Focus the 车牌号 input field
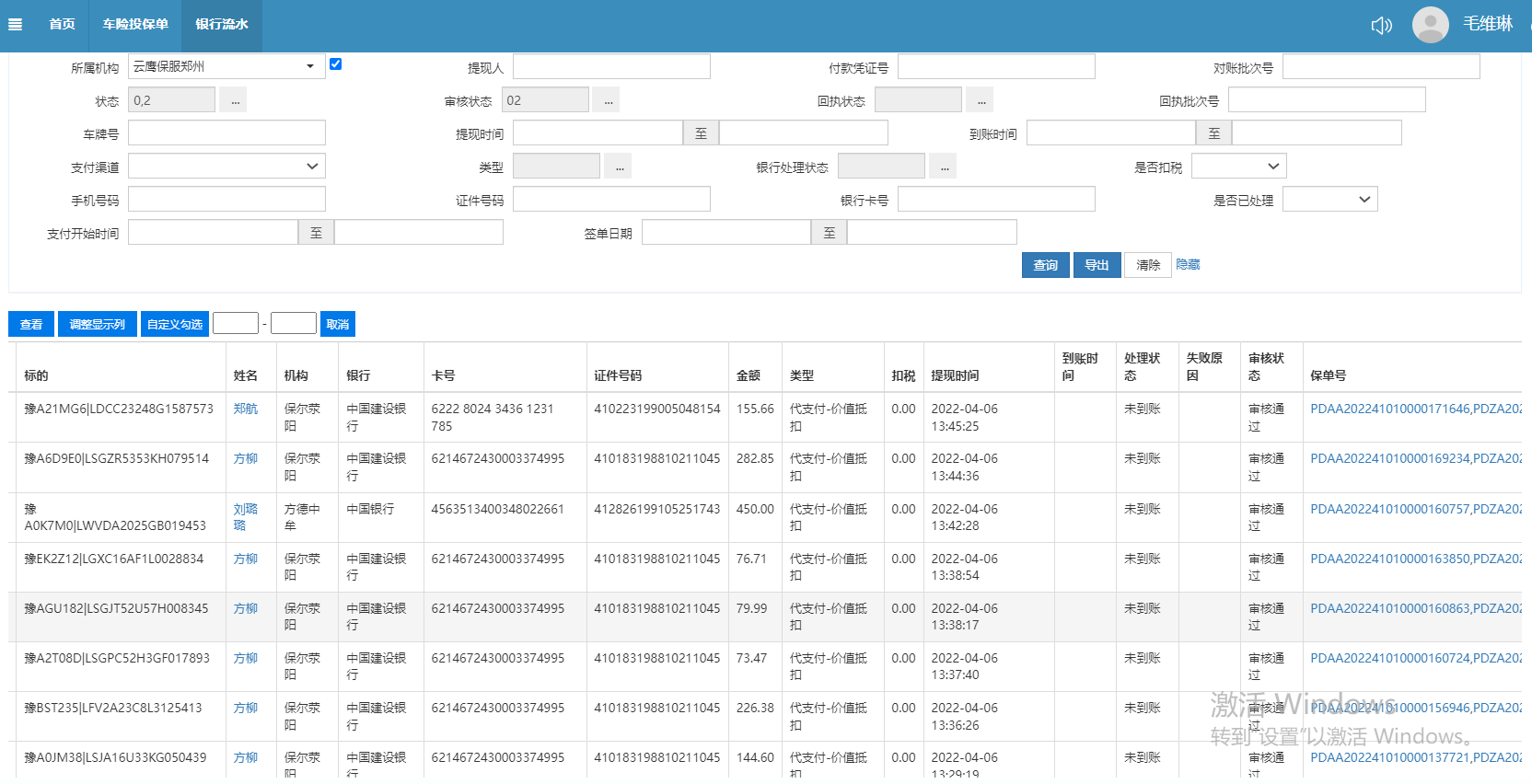This screenshot has height=784, width=1532. (x=226, y=133)
